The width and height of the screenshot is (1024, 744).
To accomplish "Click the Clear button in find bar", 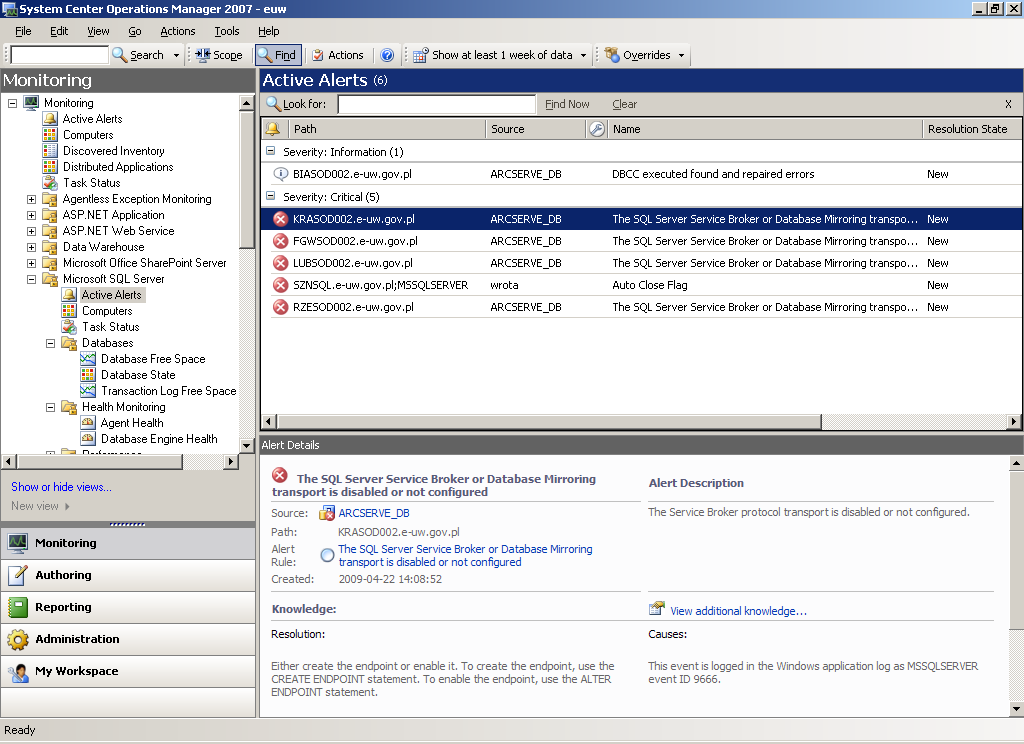I will 624,104.
